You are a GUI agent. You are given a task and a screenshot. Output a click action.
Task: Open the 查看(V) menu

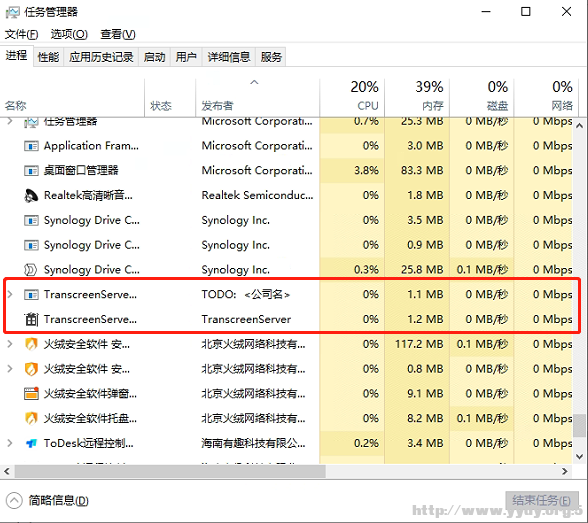pyautogui.click(x=117, y=34)
